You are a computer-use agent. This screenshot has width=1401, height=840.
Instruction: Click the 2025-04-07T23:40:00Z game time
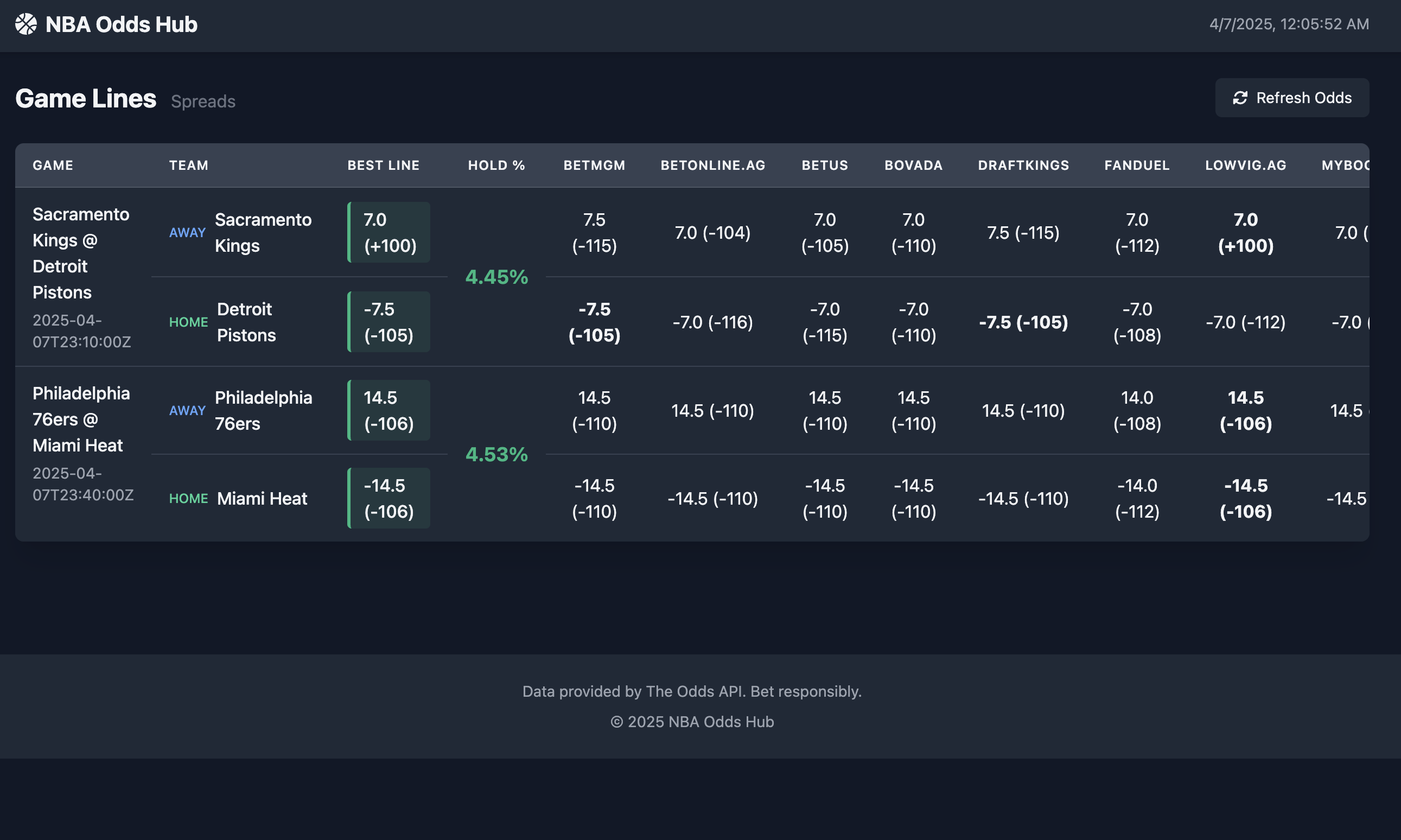(x=83, y=484)
